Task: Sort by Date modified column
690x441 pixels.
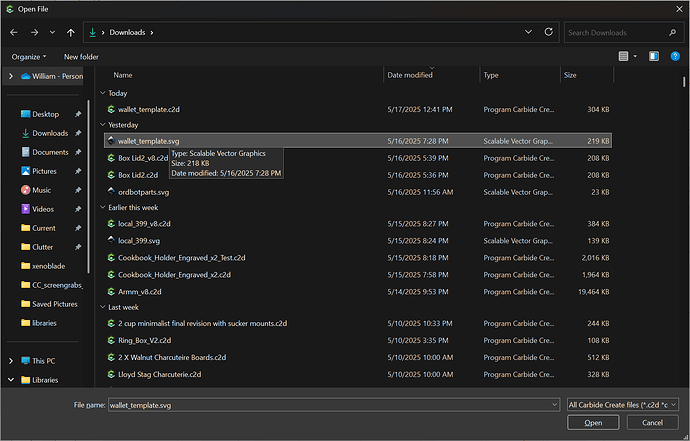Action: click(x=410, y=75)
